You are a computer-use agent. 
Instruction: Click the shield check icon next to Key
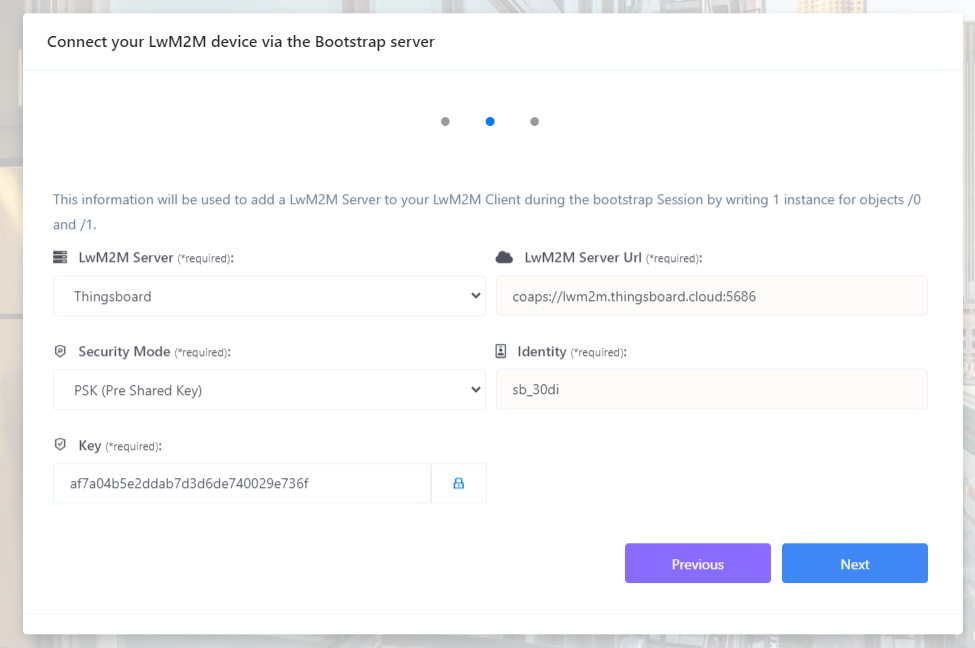click(x=60, y=445)
